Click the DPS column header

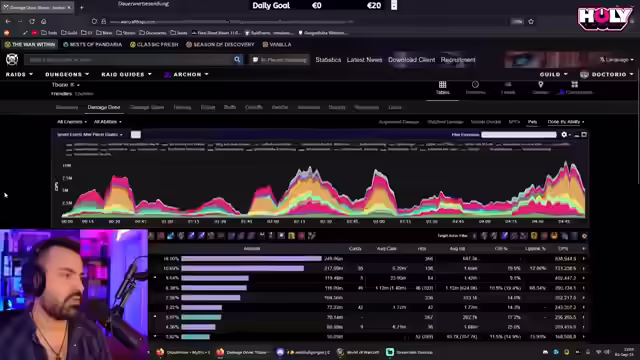563,248
